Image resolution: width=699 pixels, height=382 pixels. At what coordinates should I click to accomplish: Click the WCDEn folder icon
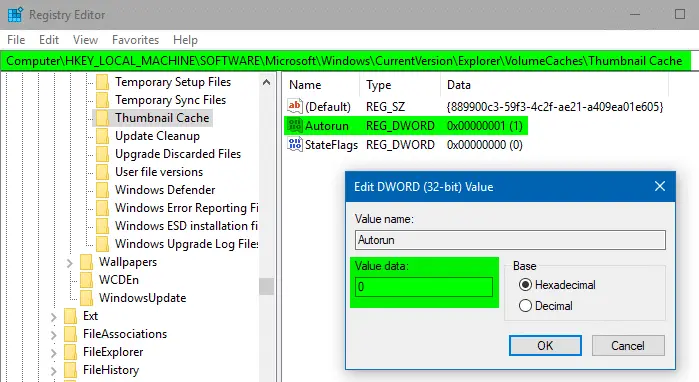pyautogui.click(x=86, y=279)
